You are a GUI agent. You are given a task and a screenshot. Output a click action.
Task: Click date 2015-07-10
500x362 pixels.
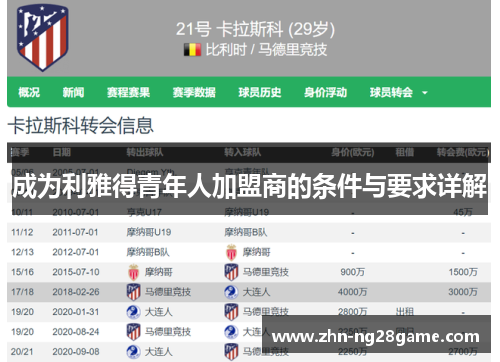tap(76, 272)
